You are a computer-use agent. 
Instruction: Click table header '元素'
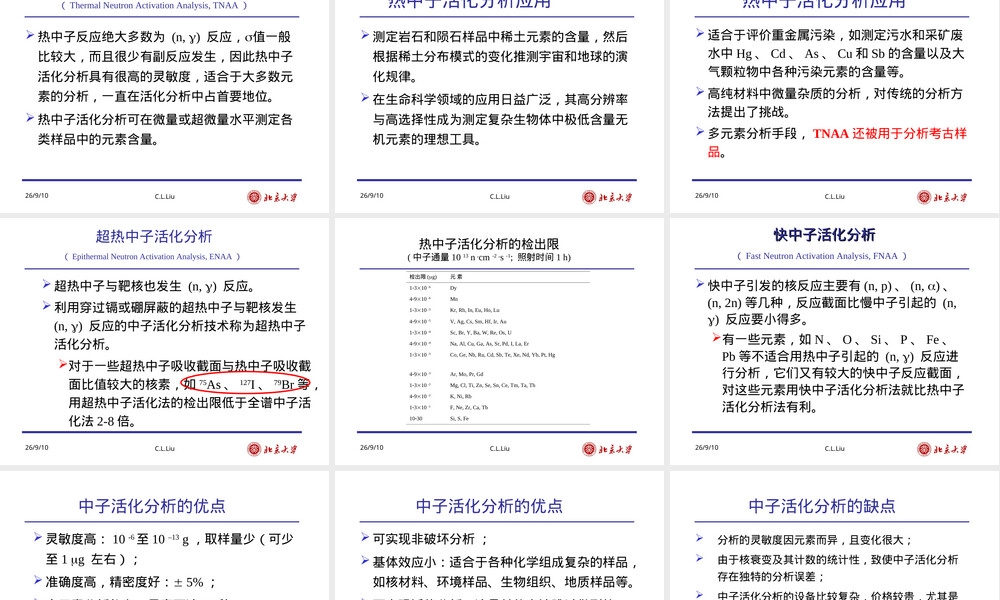click(x=456, y=277)
